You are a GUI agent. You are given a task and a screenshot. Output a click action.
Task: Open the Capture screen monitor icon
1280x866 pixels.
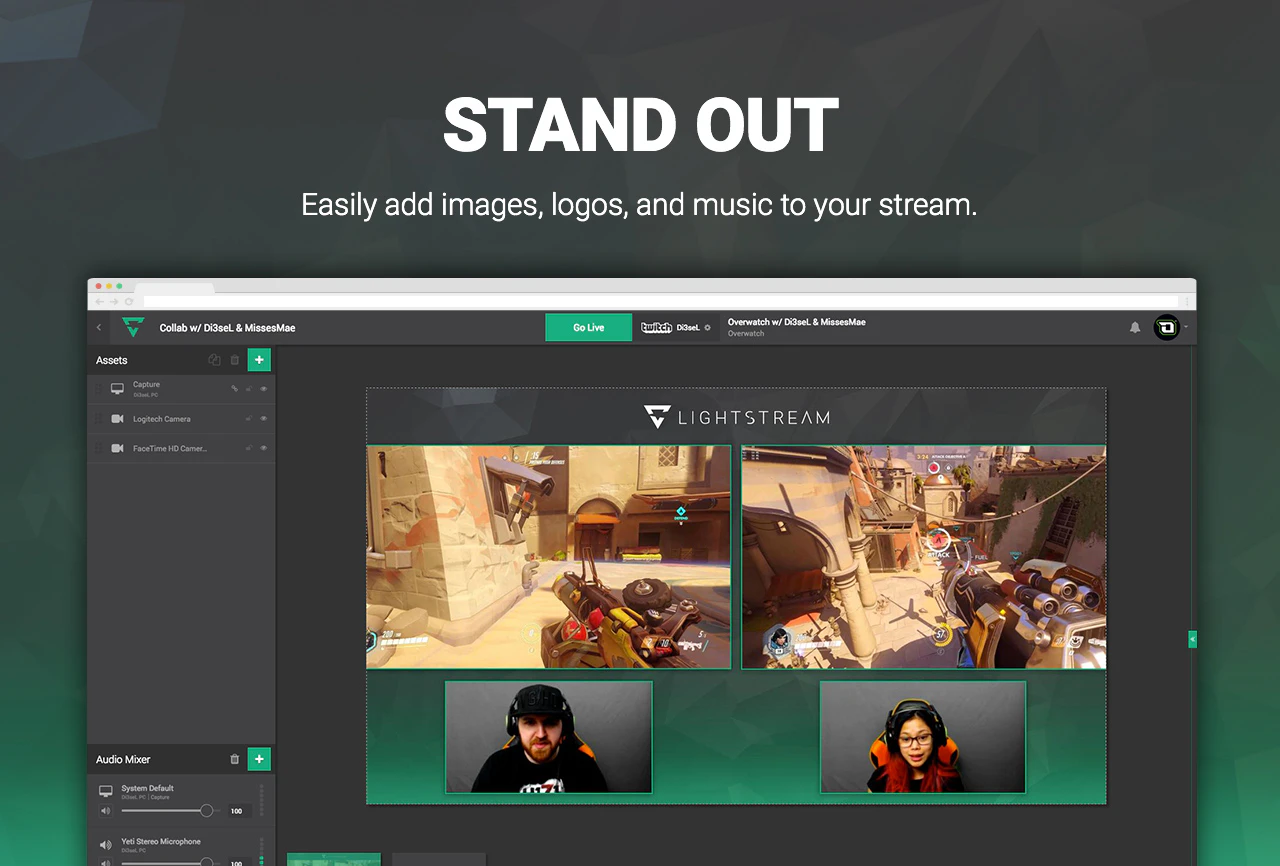coord(118,388)
